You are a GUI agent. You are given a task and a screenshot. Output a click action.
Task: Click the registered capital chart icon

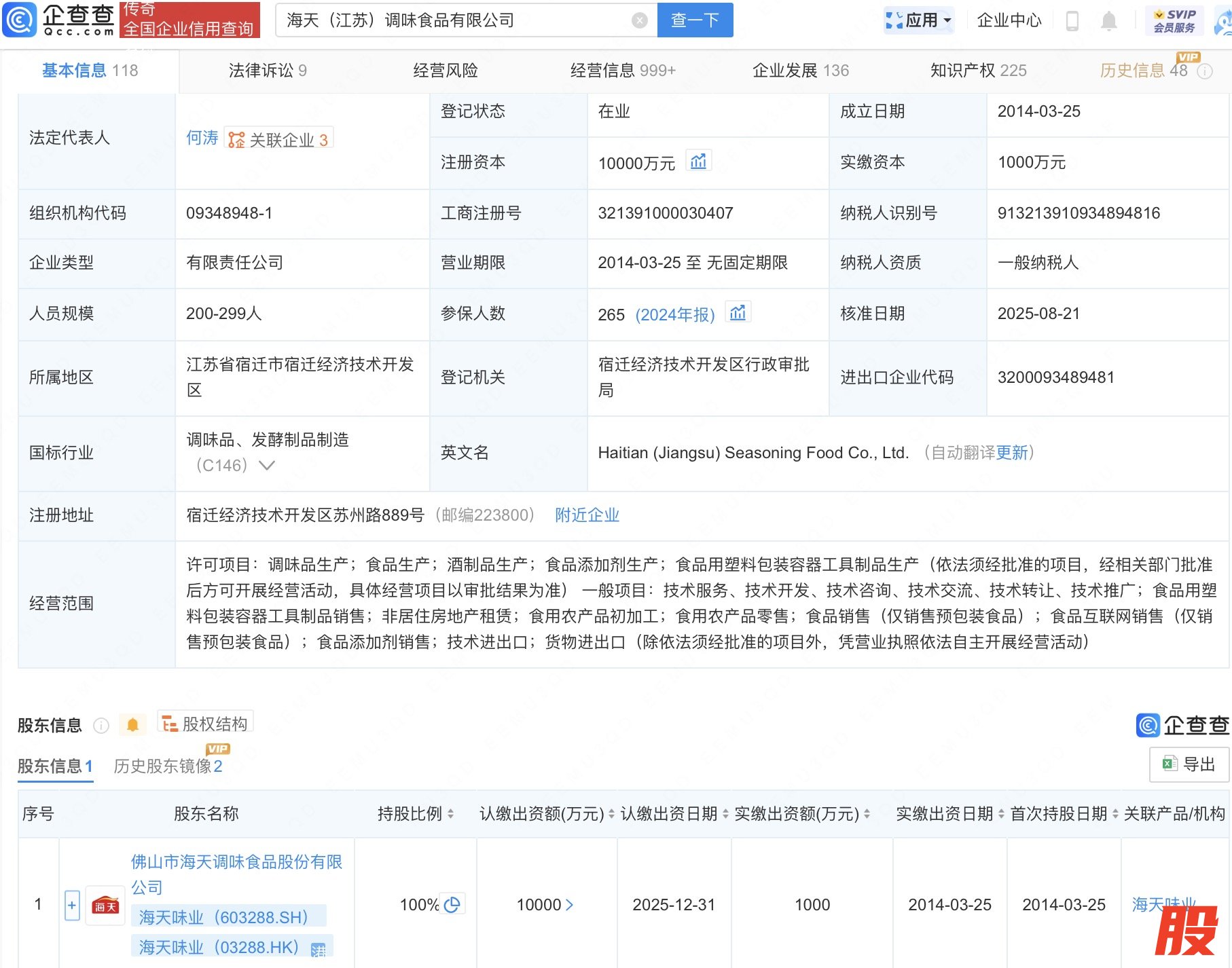(698, 162)
